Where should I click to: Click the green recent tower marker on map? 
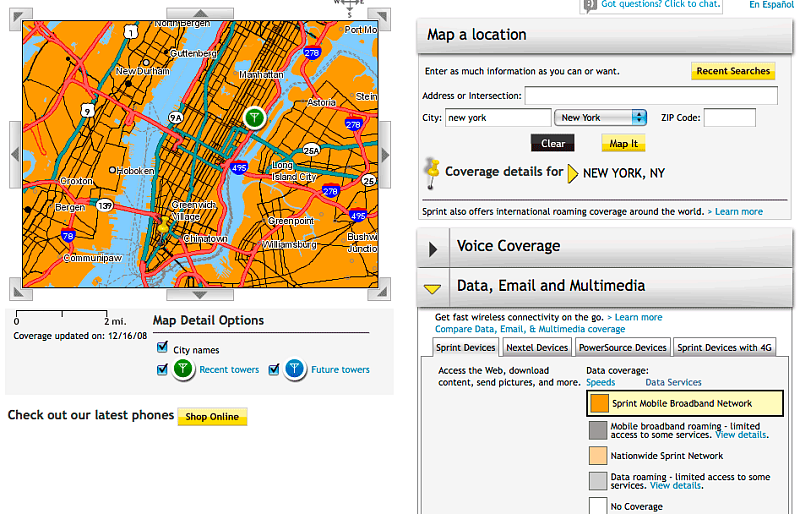[254, 117]
